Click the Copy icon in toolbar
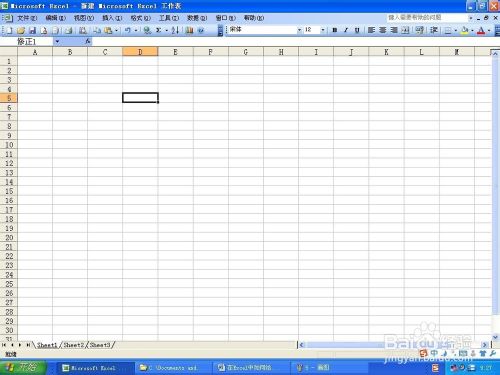 97,31
